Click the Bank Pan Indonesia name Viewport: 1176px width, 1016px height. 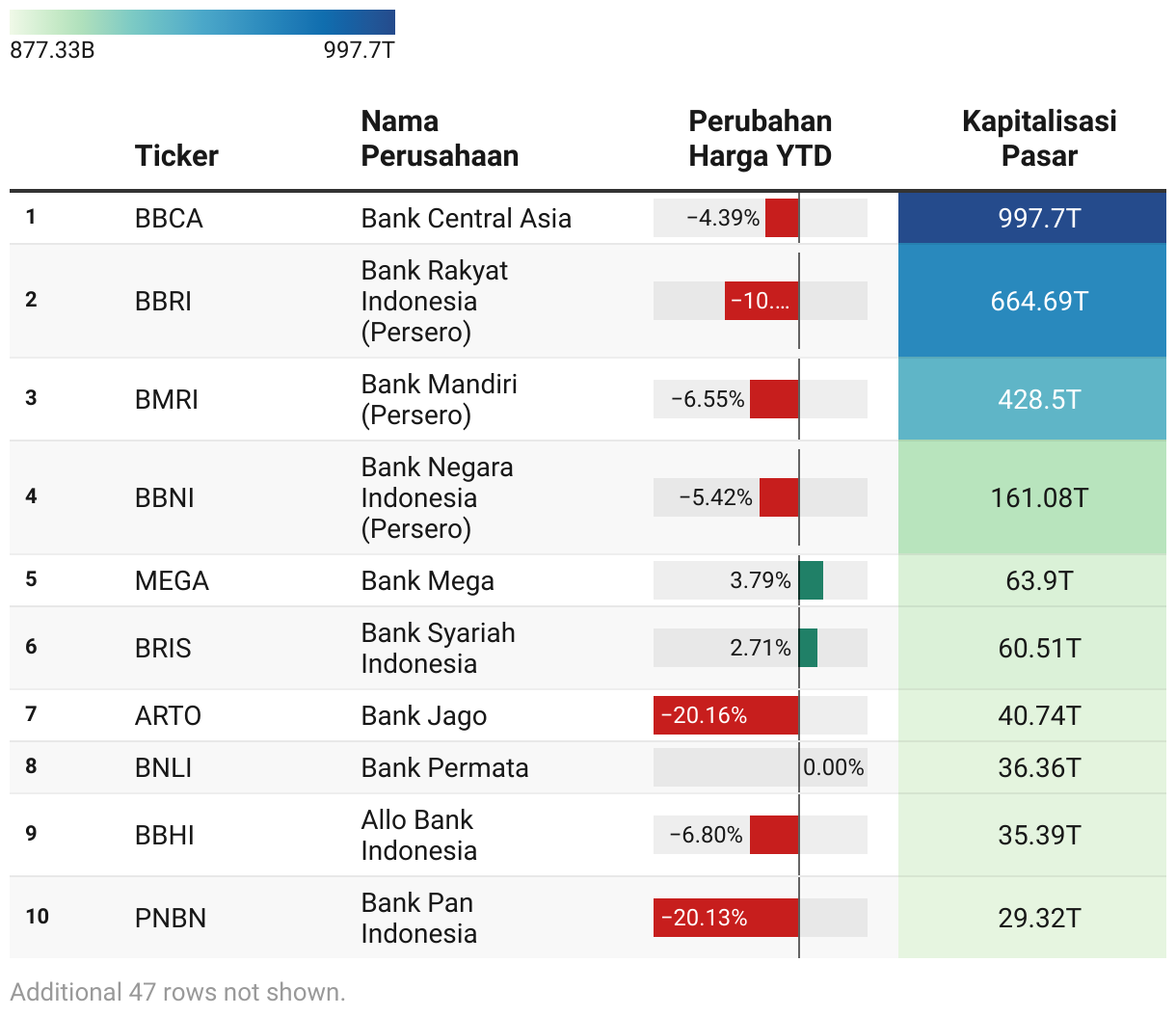419,919
